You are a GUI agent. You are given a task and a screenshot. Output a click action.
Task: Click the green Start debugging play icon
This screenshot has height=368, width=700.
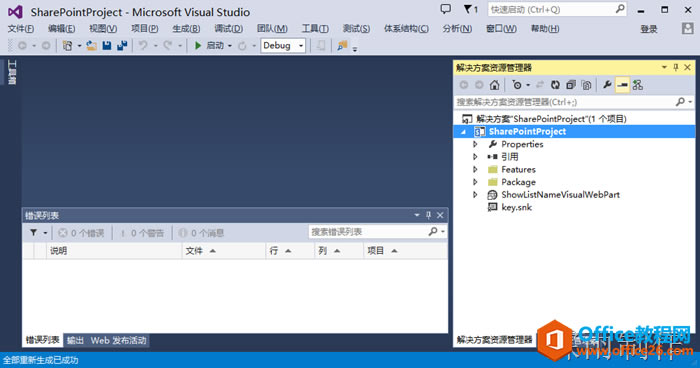click(x=198, y=46)
